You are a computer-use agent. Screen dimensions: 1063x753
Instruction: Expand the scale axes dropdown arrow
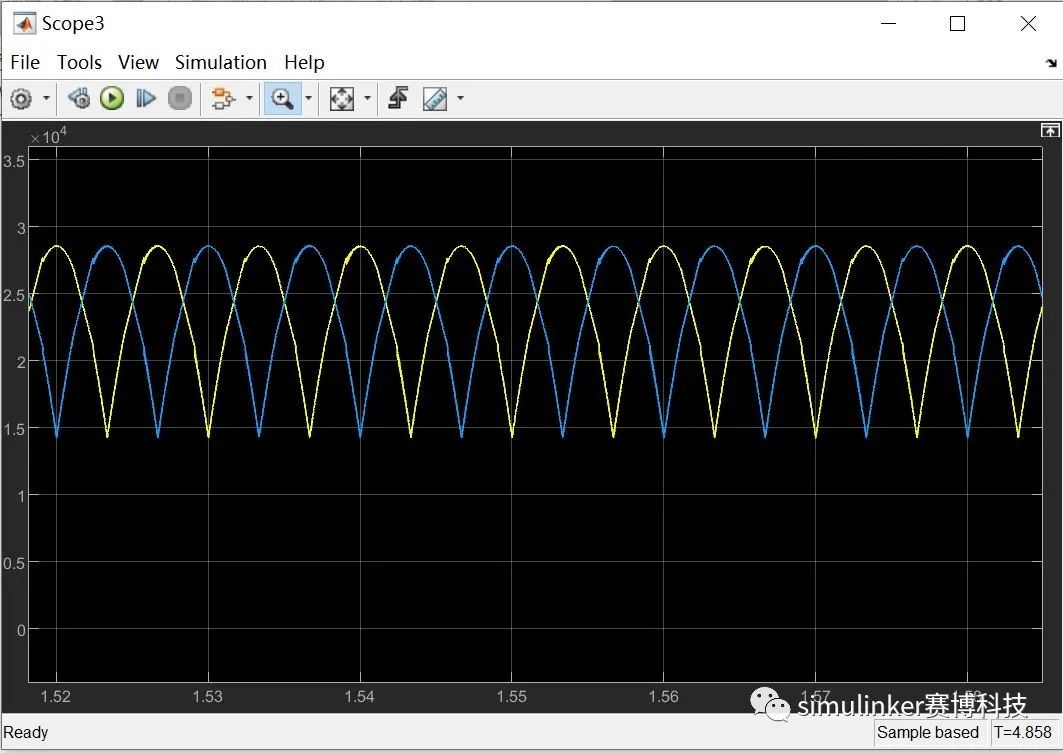point(367,98)
